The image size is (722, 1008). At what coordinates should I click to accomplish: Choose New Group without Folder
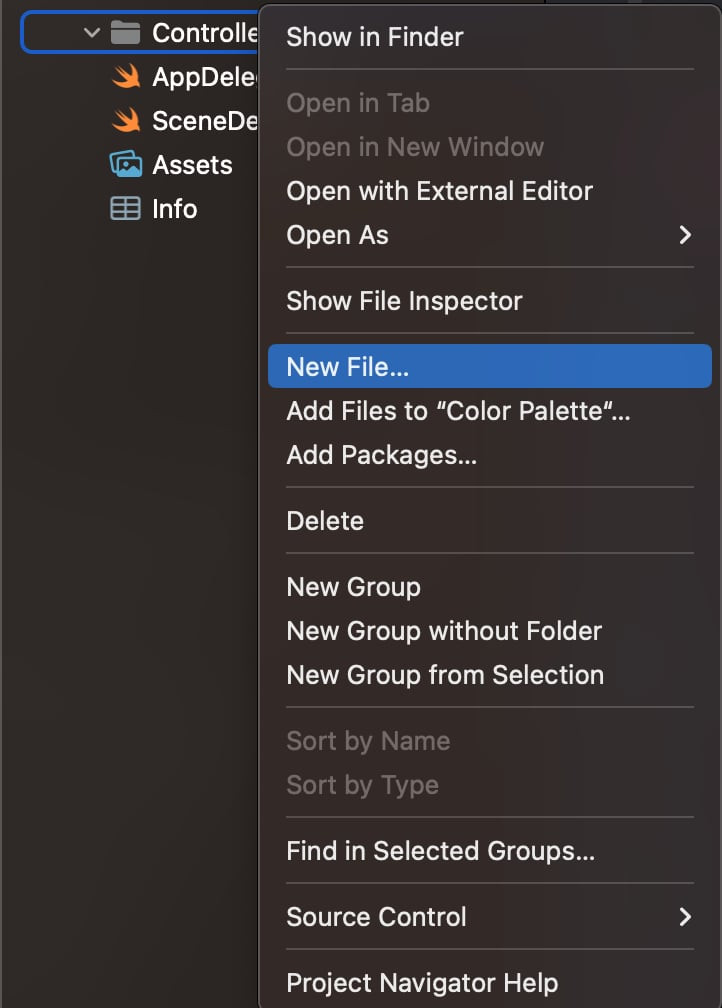tap(444, 631)
